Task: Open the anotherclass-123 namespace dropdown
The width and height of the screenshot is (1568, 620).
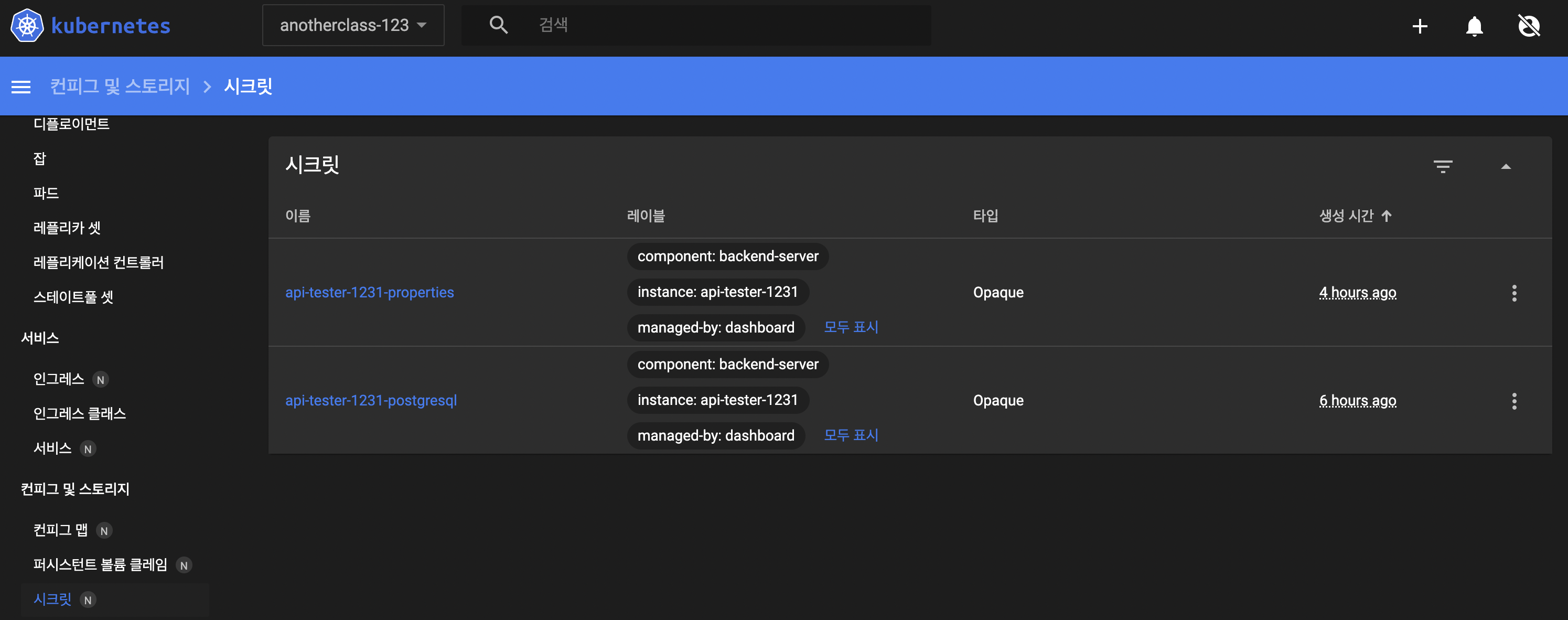Action: point(353,25)
